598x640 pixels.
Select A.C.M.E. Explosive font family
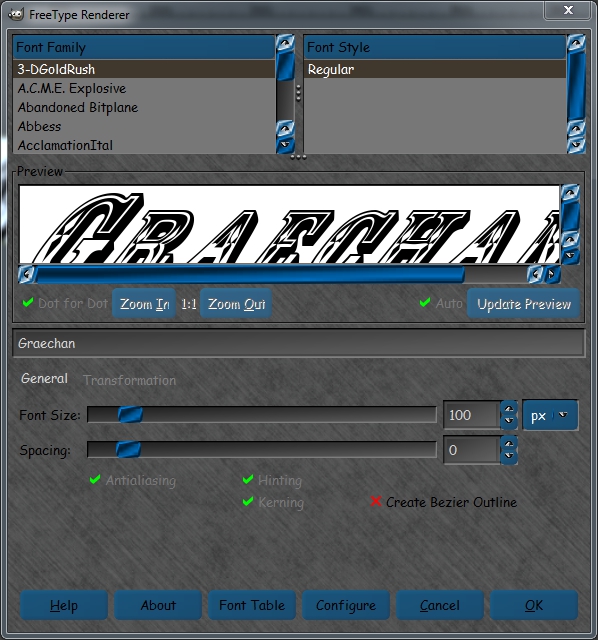tap(144, 88)
